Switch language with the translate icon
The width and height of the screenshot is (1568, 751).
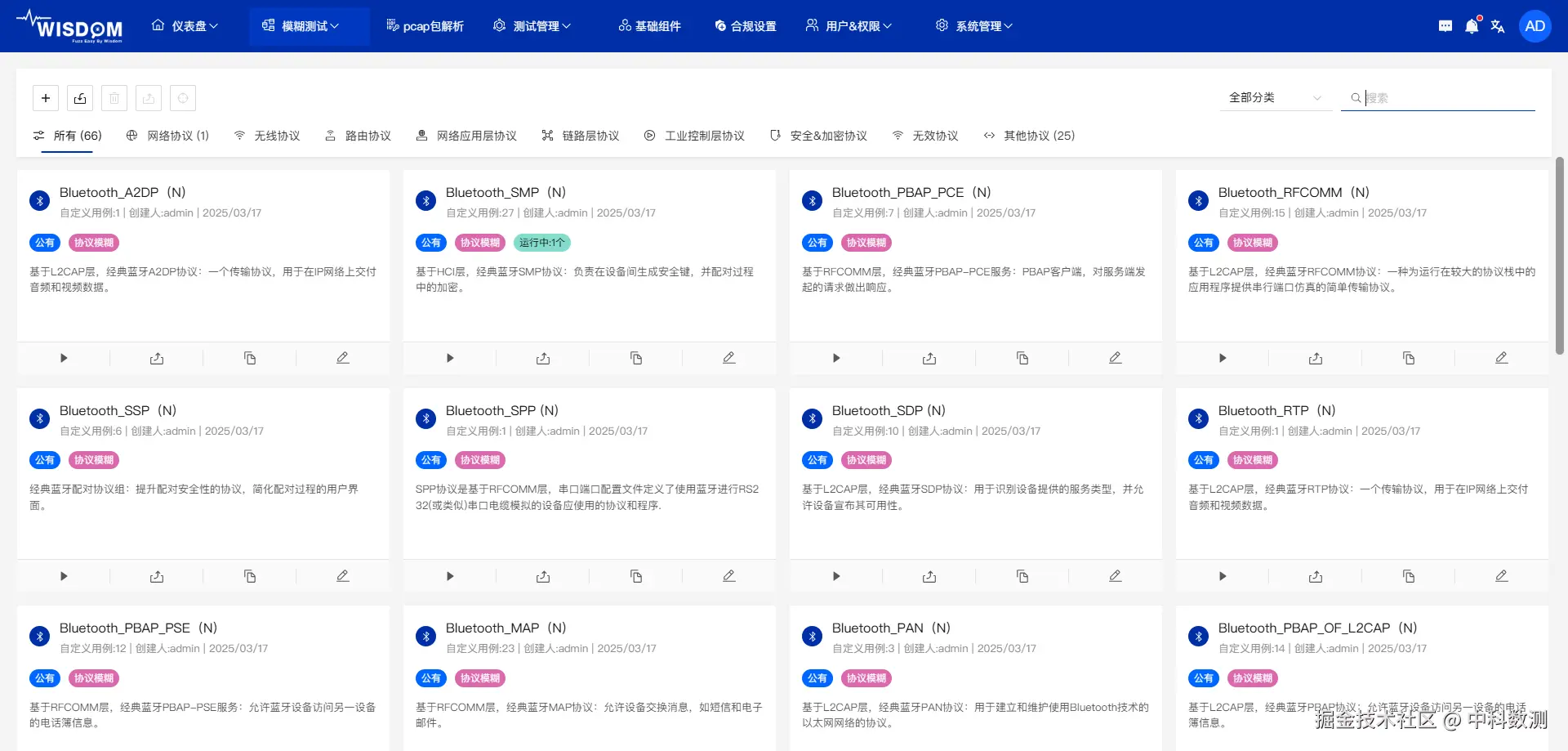[1498, 26]
